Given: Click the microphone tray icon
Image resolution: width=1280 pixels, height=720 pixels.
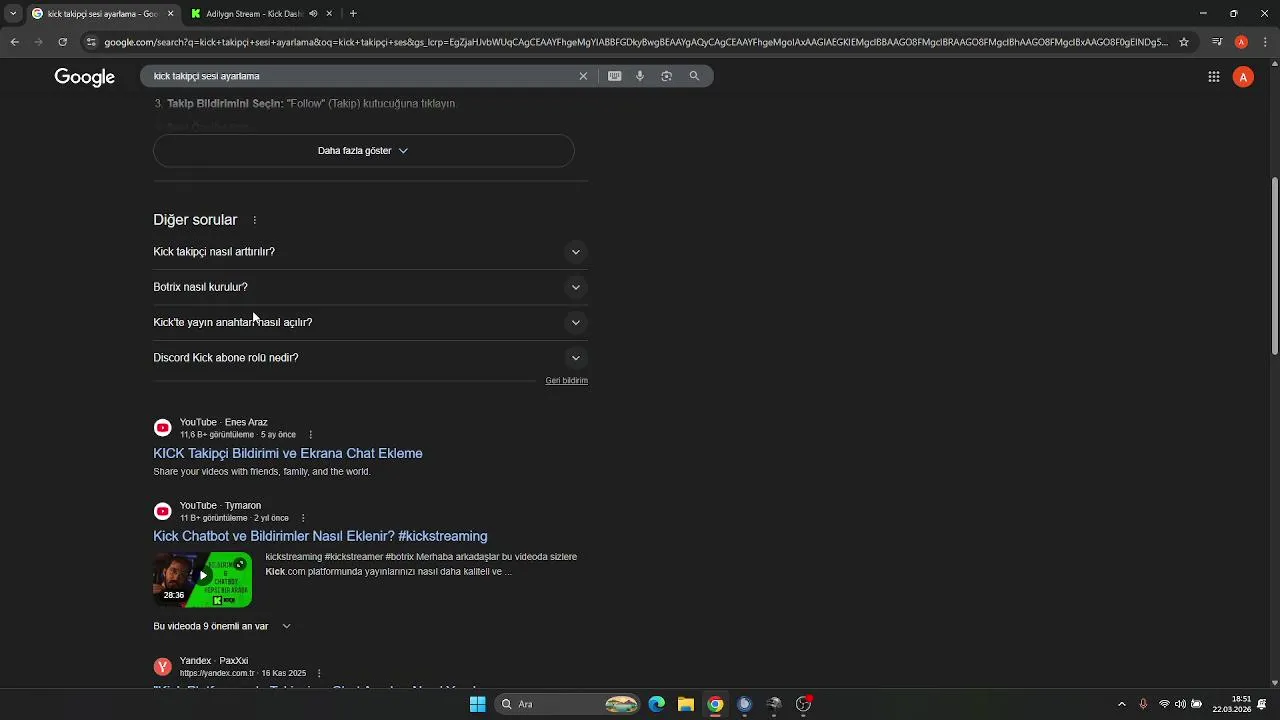Looking at the screenshot, I should coord(1143,704).
